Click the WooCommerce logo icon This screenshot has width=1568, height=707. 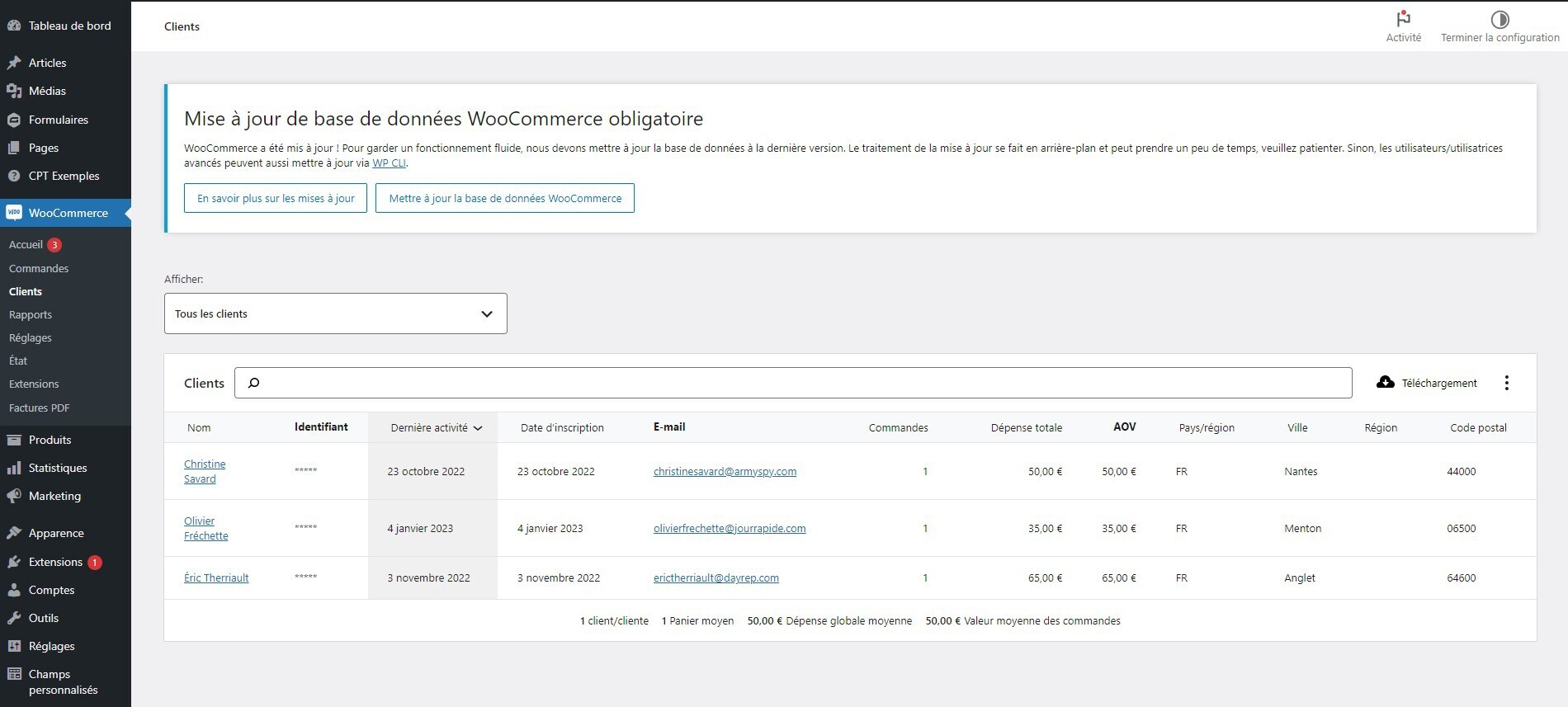coord(14,213)
